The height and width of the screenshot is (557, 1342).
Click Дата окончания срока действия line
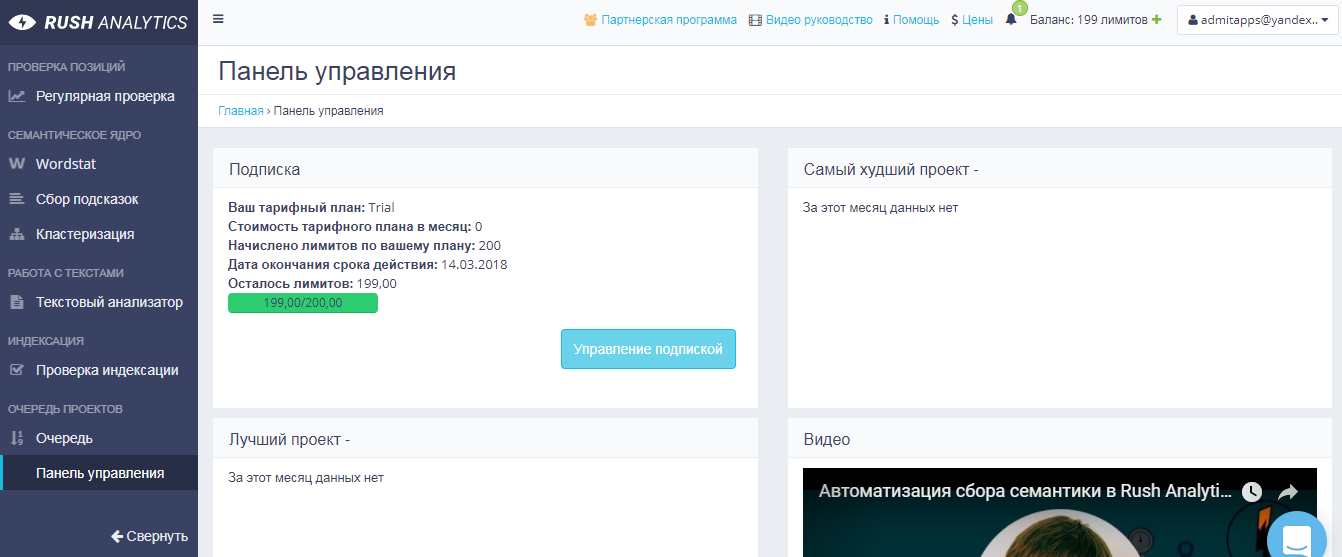point(368,265)
